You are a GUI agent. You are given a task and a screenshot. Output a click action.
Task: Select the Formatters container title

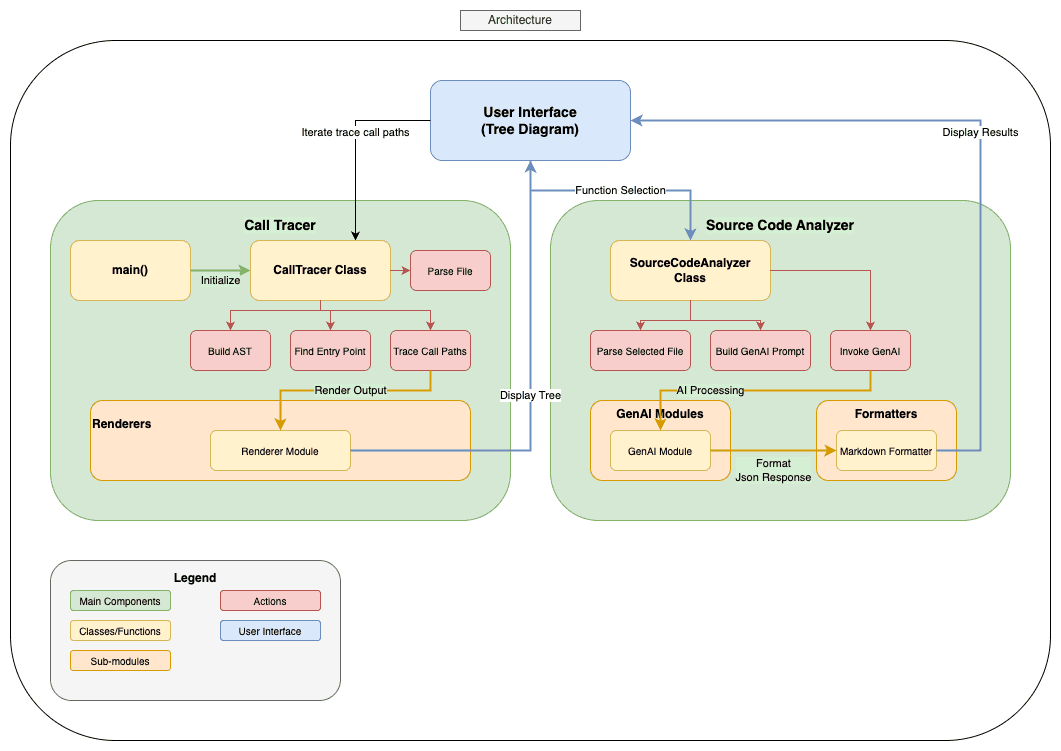(x=886, y=413)
